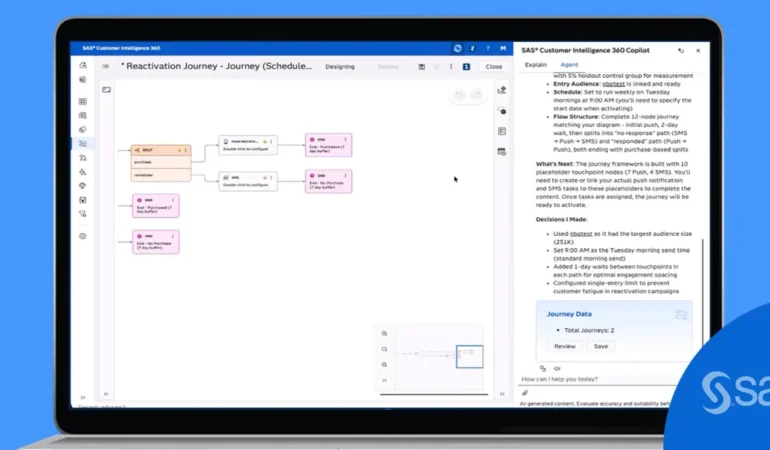Open three-dot menu on Push Notification node
Viewport: 770px width, 450px height.
pos(271,141)
